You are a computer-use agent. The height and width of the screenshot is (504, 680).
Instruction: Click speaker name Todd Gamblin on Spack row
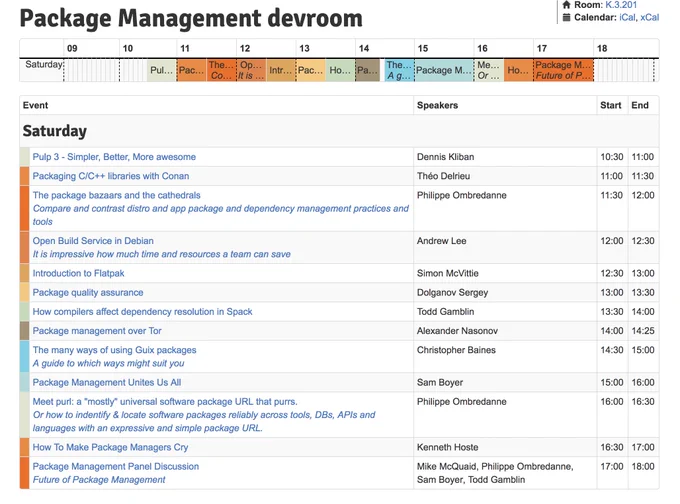(445, 311)
